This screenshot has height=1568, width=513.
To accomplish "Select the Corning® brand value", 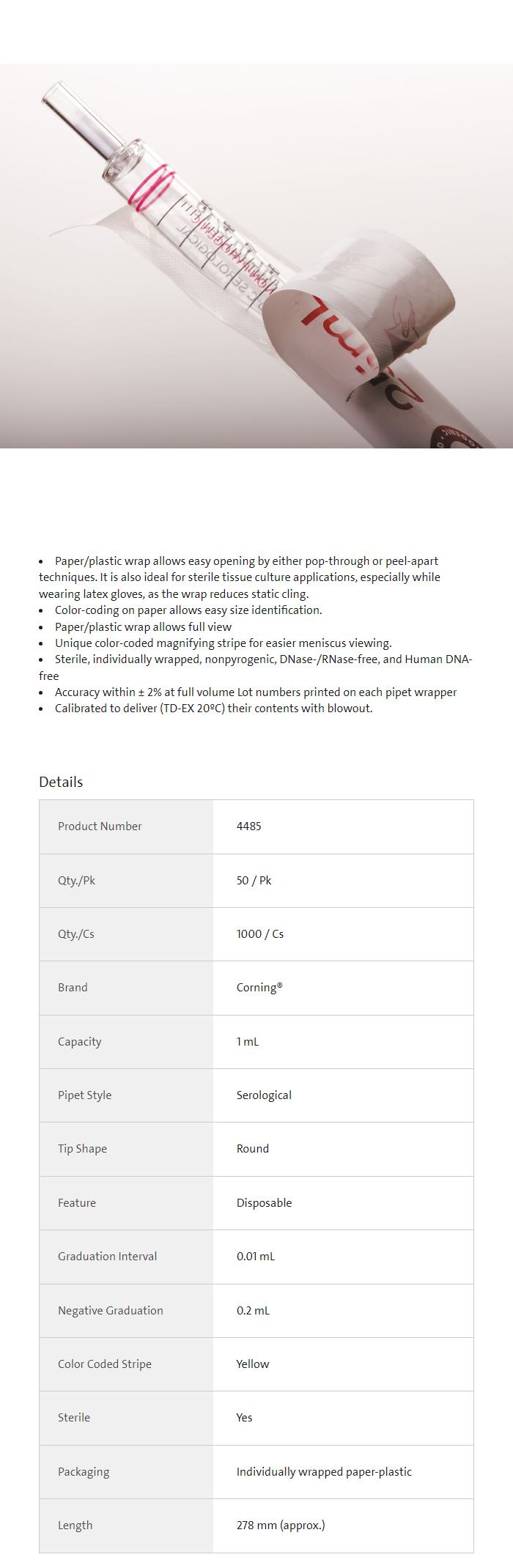I will click(x=259, y=988).
